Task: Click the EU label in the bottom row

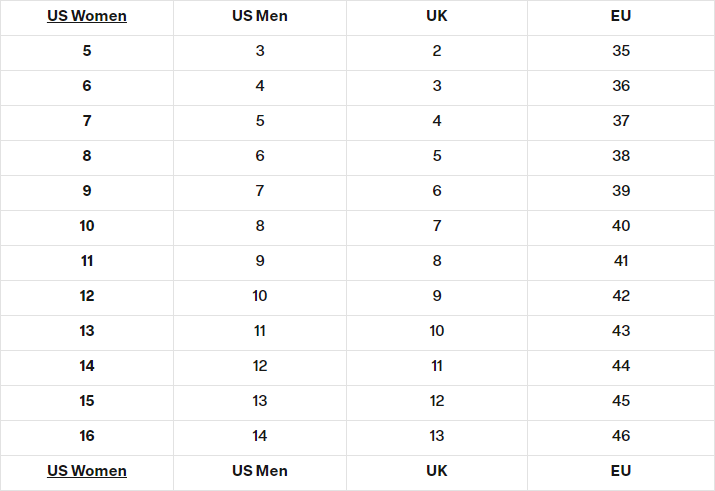Action: point(621,471)
